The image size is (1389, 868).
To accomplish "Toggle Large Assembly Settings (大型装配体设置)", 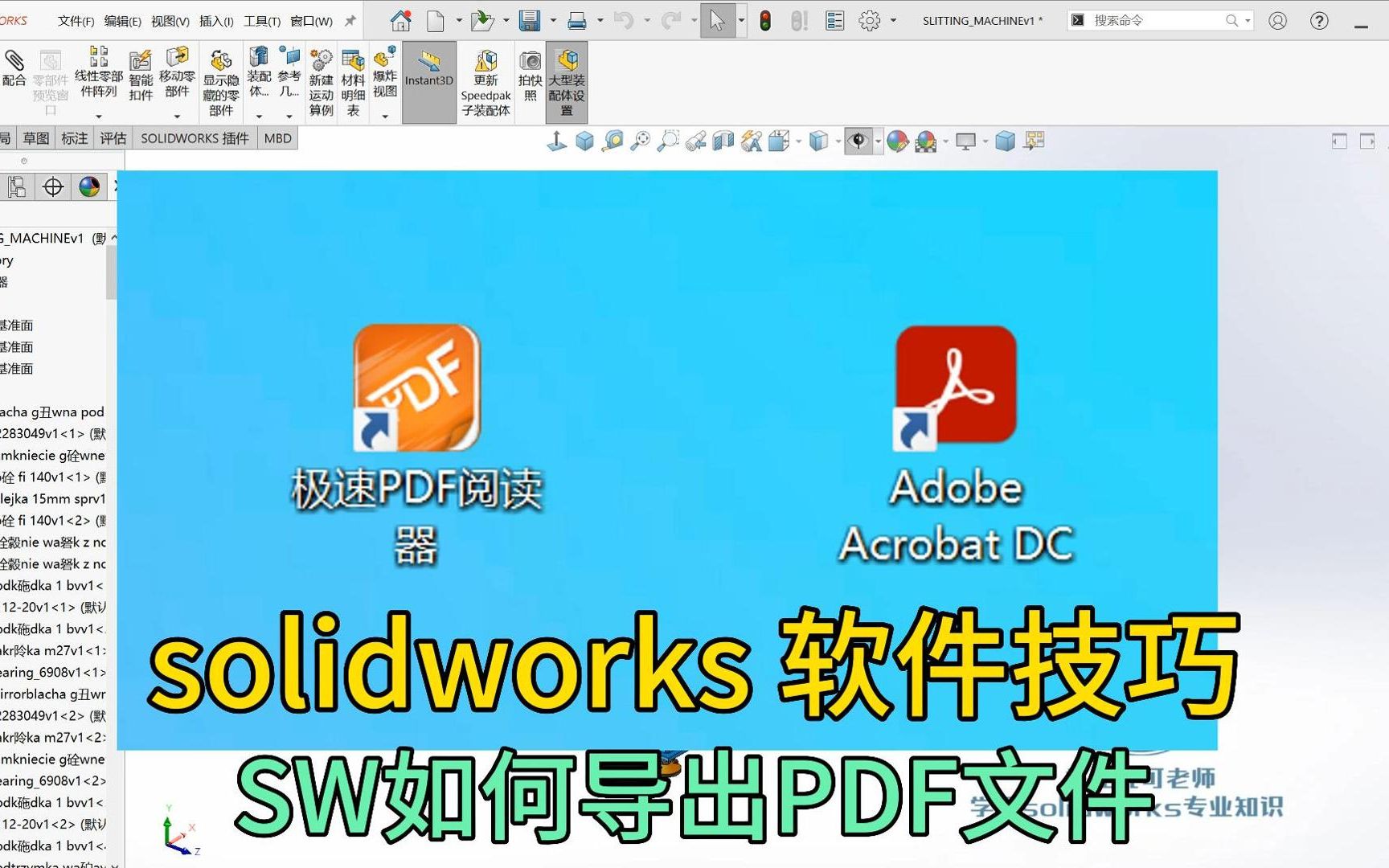I will click(x=567, y=83).
